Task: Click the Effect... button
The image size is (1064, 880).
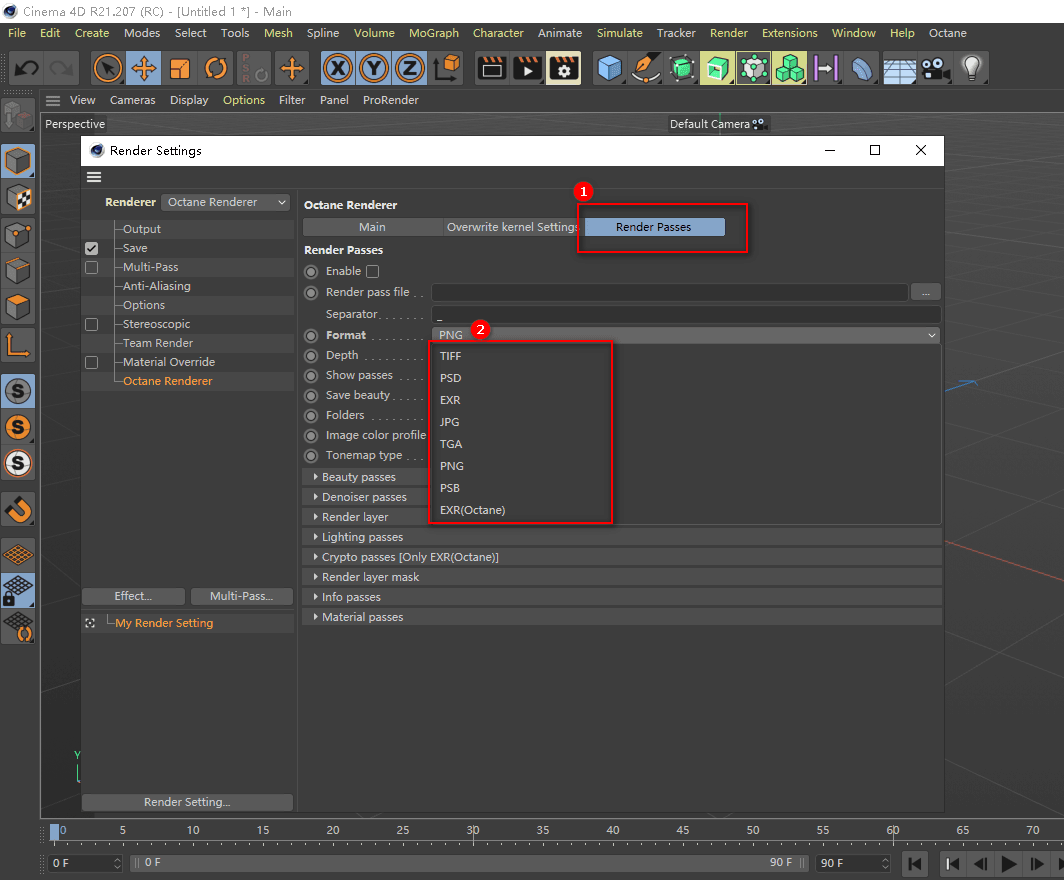Action: click(x=133, y=596)
